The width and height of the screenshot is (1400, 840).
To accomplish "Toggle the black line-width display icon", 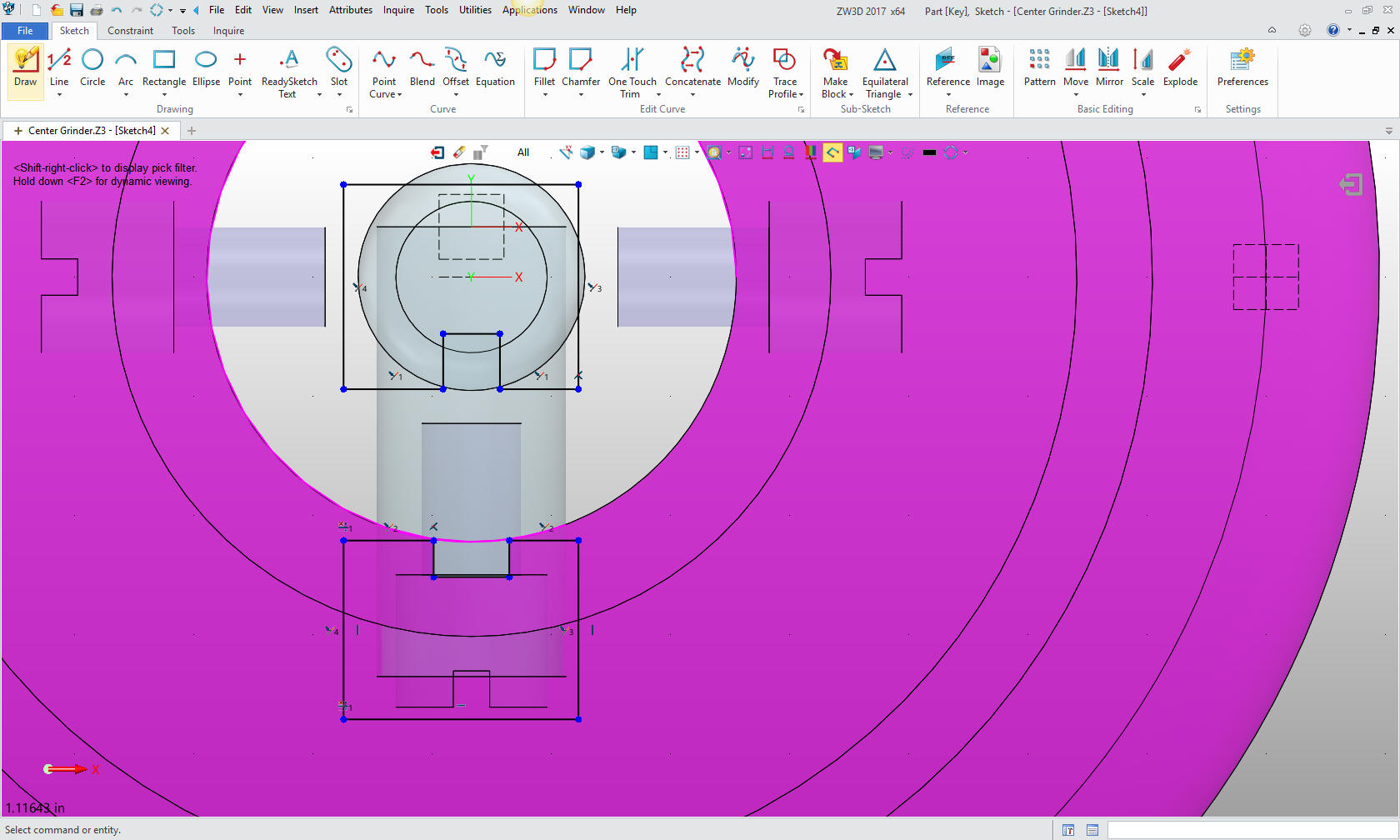I will pos(929,152).
